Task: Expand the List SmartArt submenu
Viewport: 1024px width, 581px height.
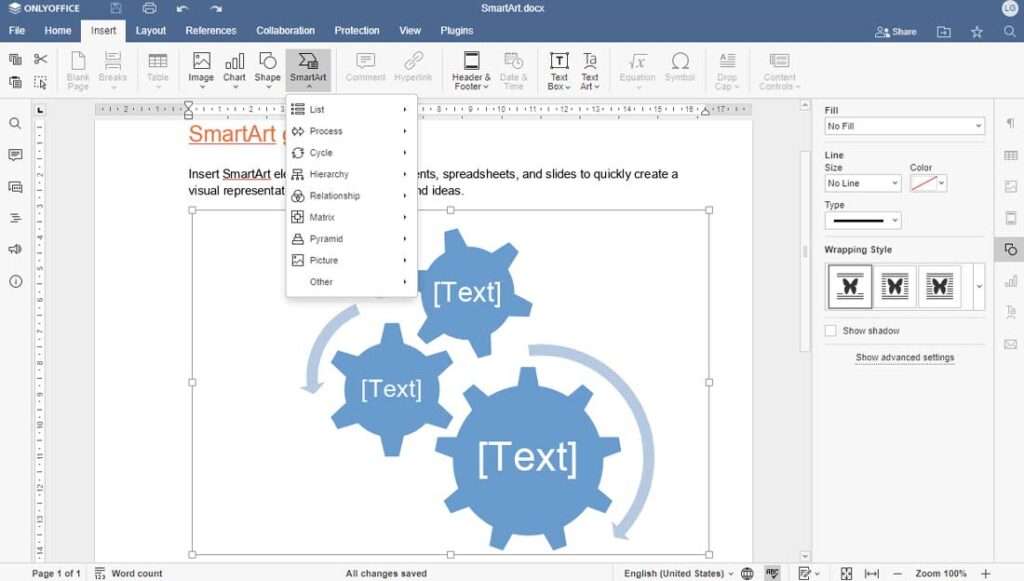Action: (351, 109)
